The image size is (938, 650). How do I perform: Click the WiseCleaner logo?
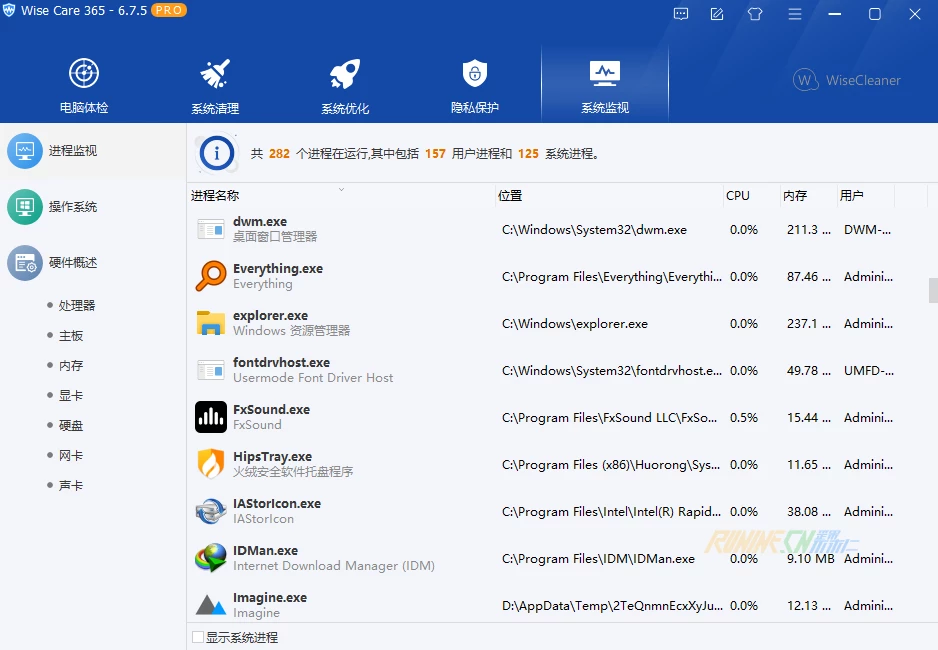pyautogui.click(x=847, y=80)
